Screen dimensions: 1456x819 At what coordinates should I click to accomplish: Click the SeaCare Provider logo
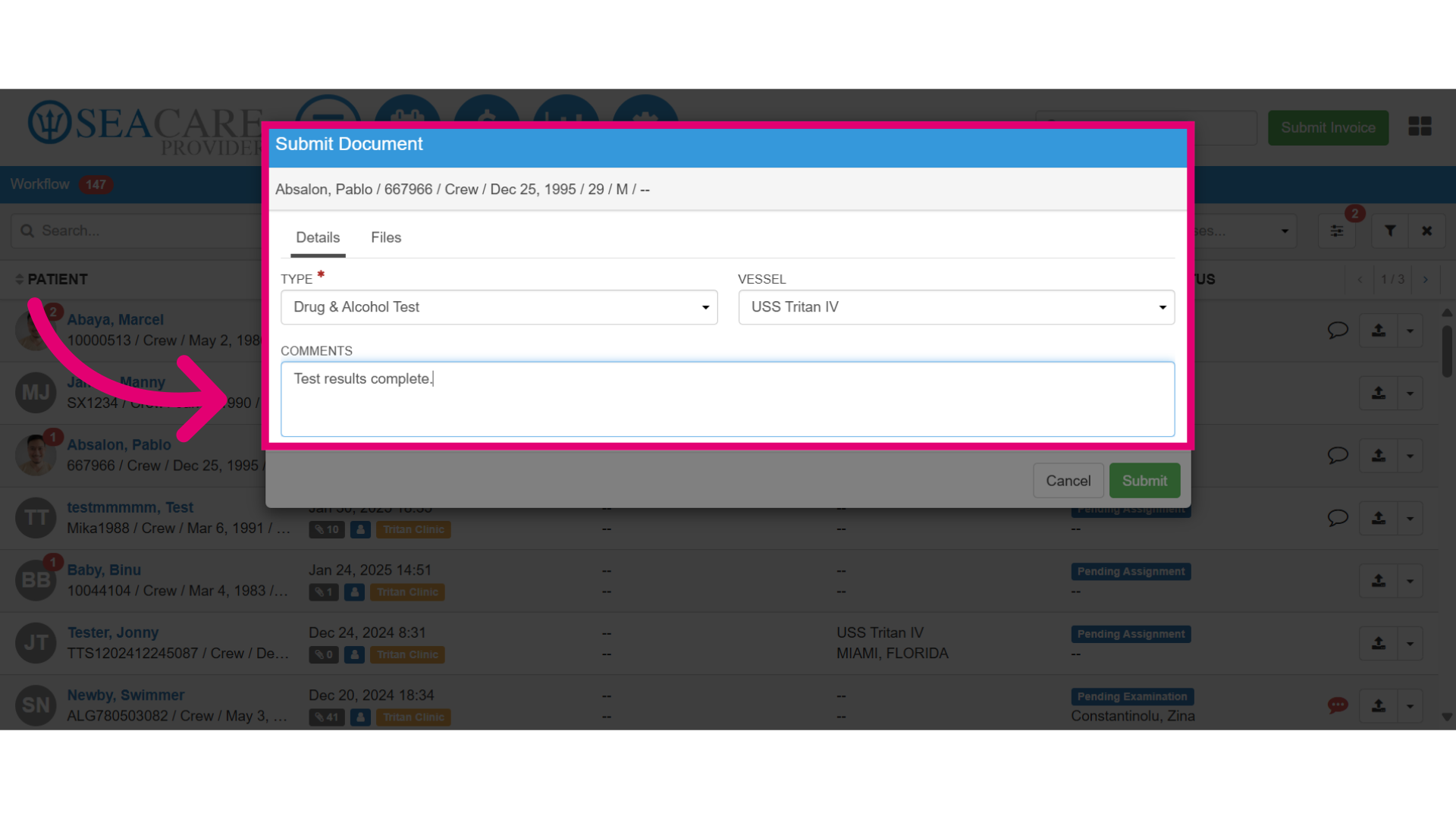tap(146, 127)
